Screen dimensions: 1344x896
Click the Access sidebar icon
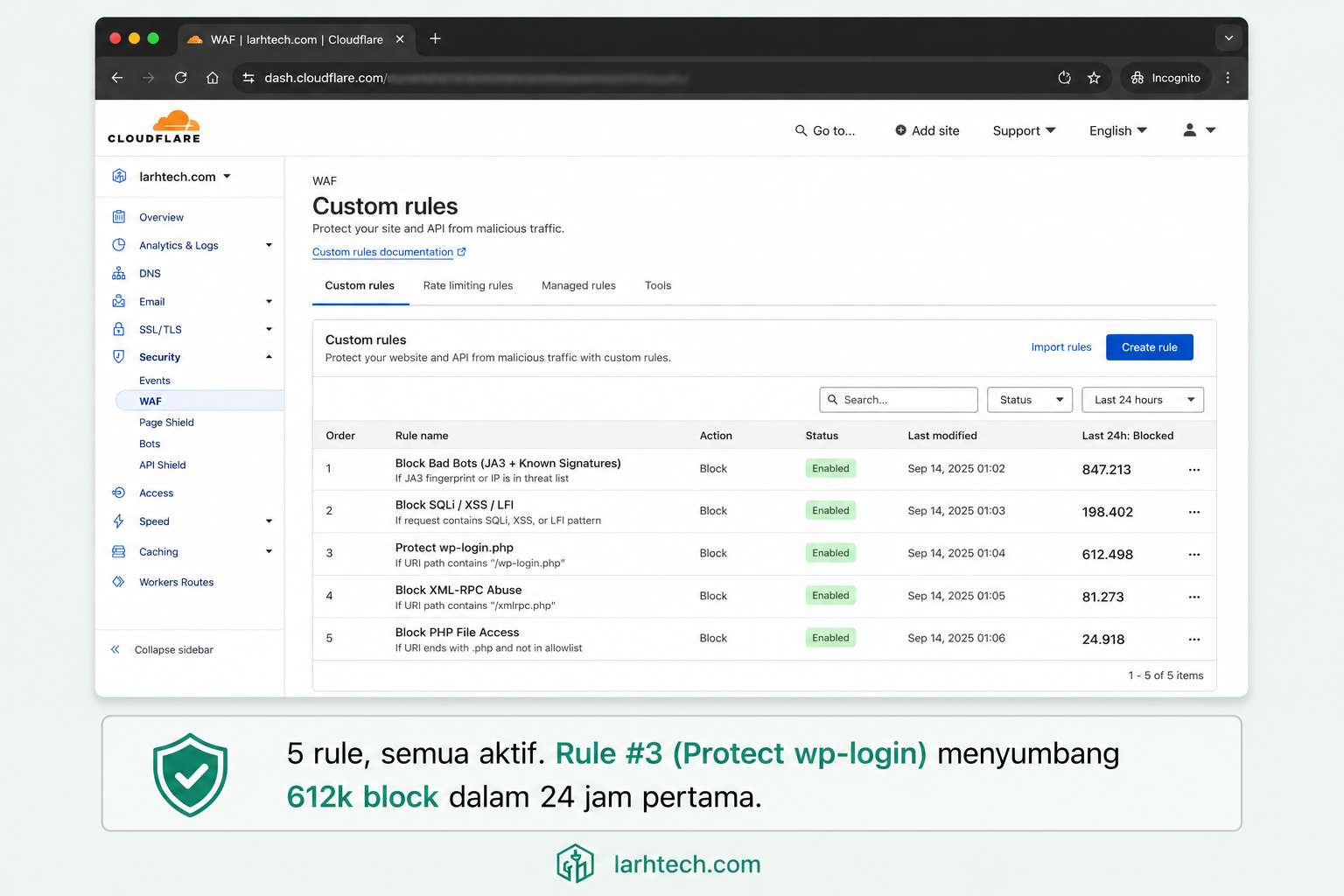(x=119, y=493)
